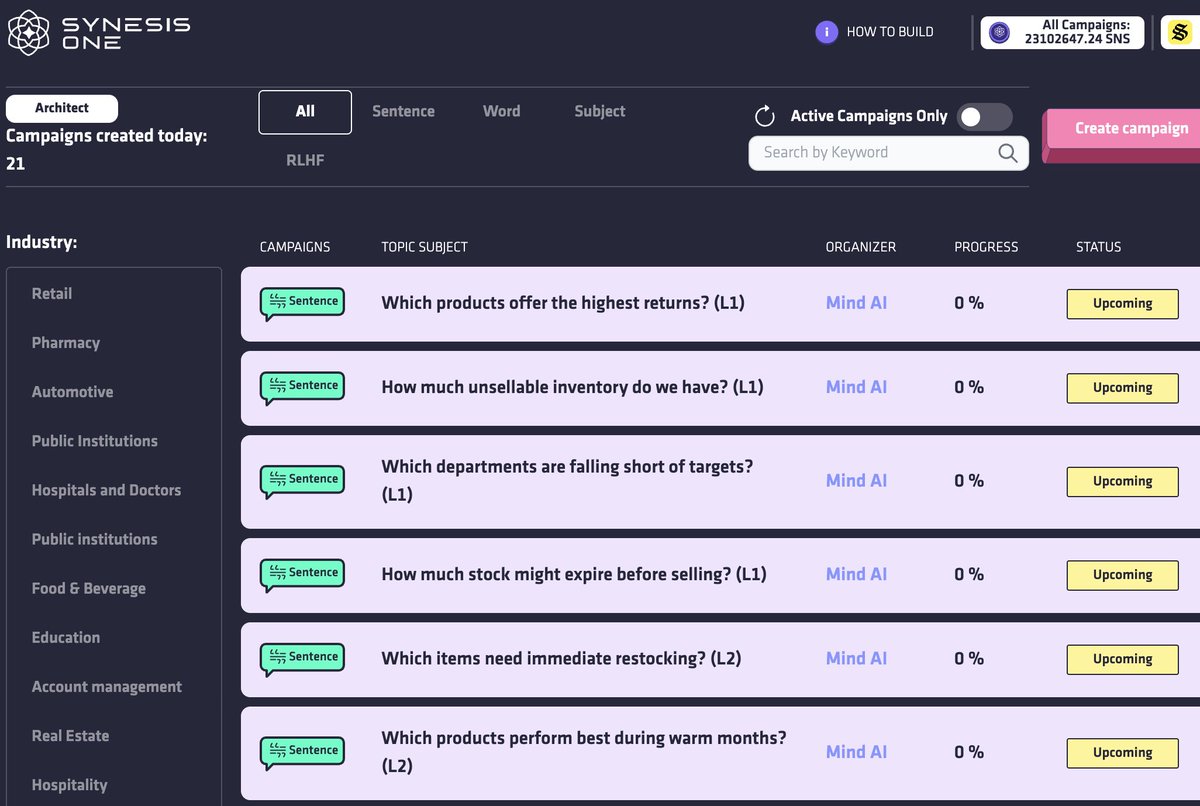Click the Sentence icon on the highest returns campaign
The height and width of the screenshot is (806, 1200).
[x=302, y=299]
